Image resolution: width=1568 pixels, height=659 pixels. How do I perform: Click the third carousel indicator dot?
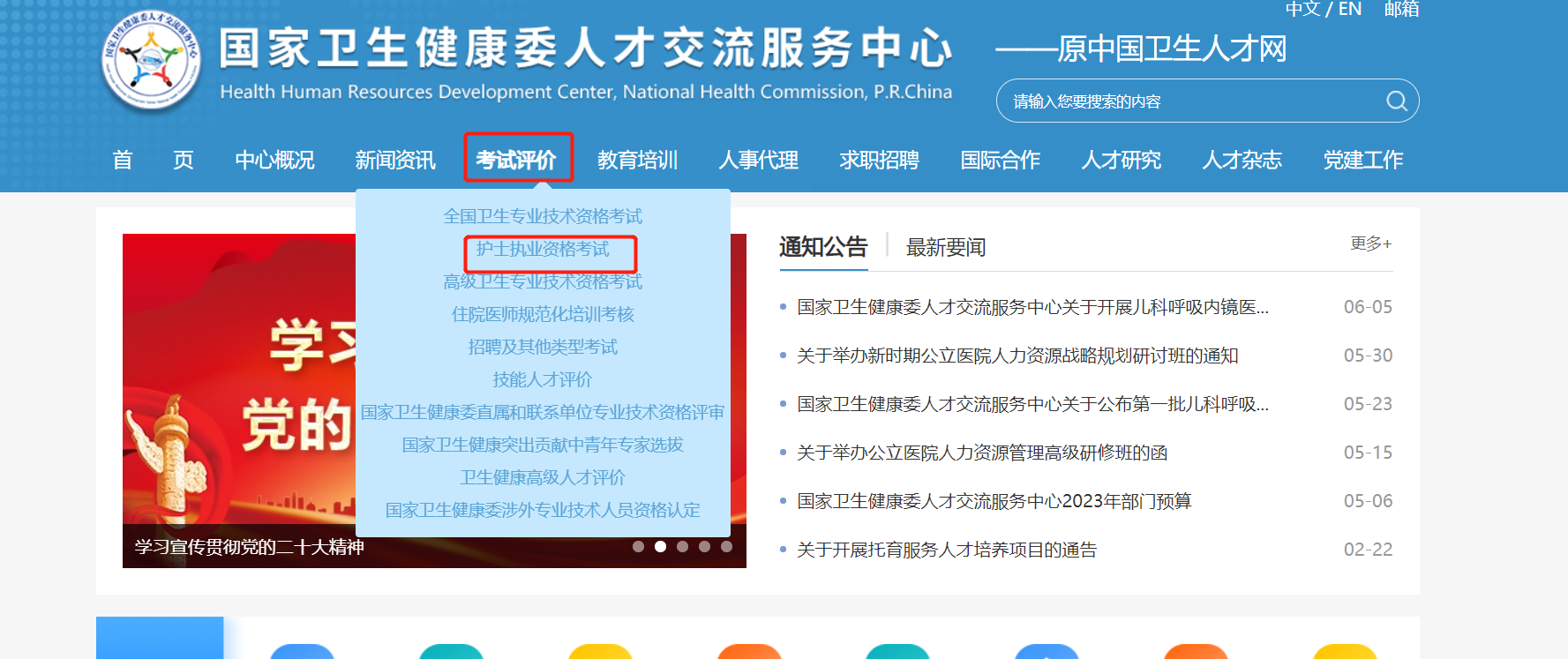click(x=682, y=546)
